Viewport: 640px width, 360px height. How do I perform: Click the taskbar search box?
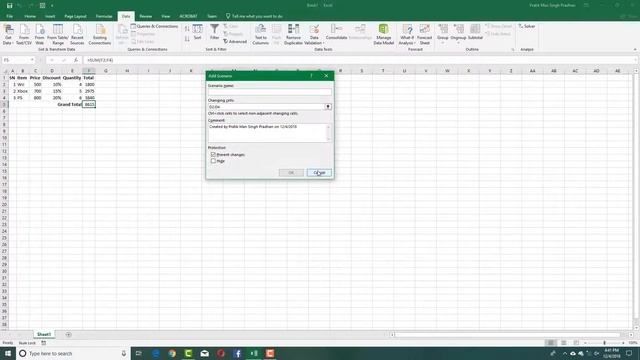pos(73,353)
